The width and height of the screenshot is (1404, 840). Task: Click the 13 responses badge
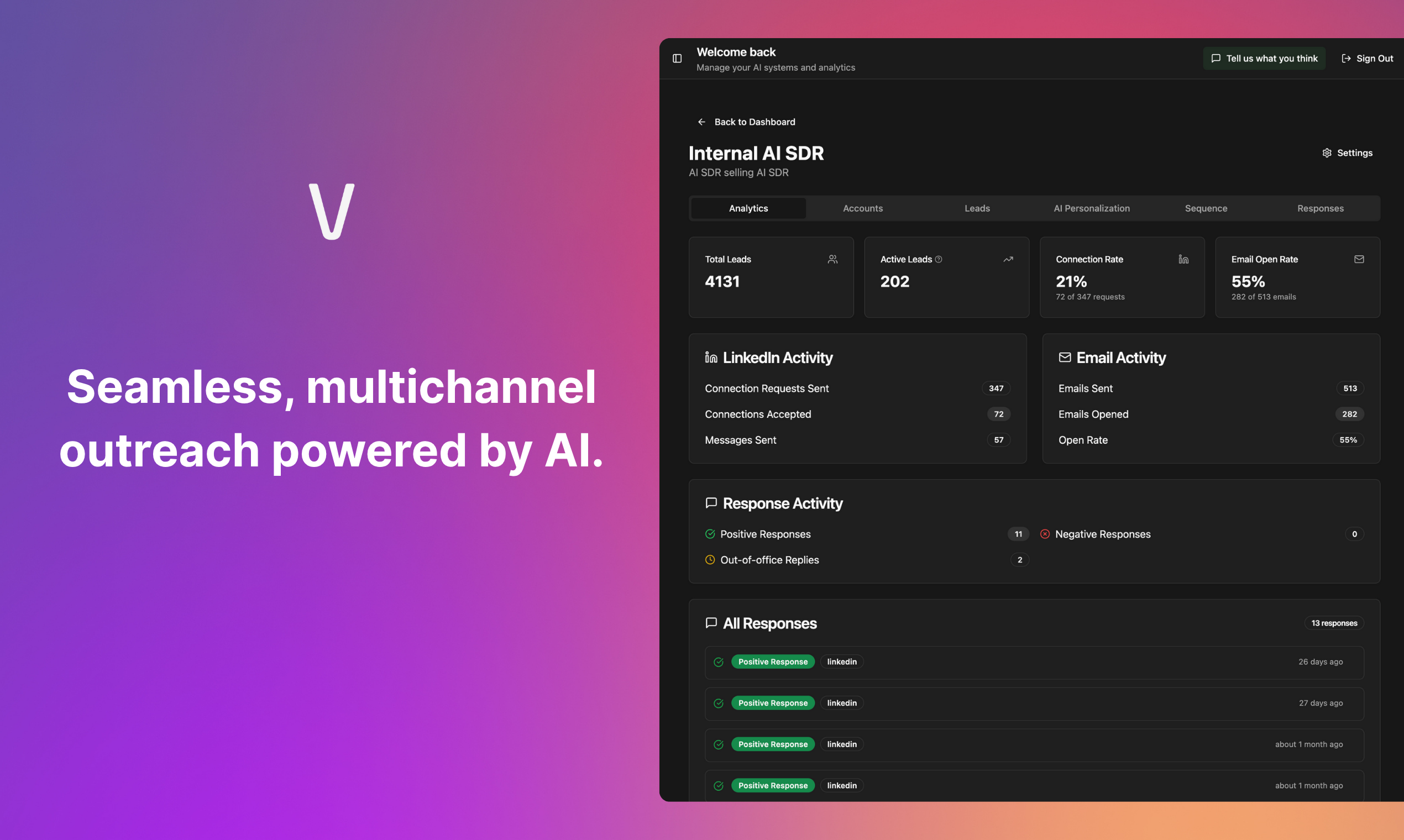[x=1334, y=623]
